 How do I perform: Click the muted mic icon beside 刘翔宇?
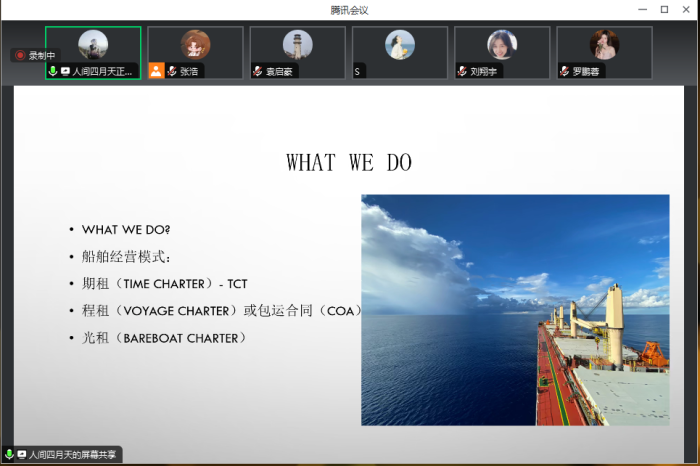pos(462,72)
